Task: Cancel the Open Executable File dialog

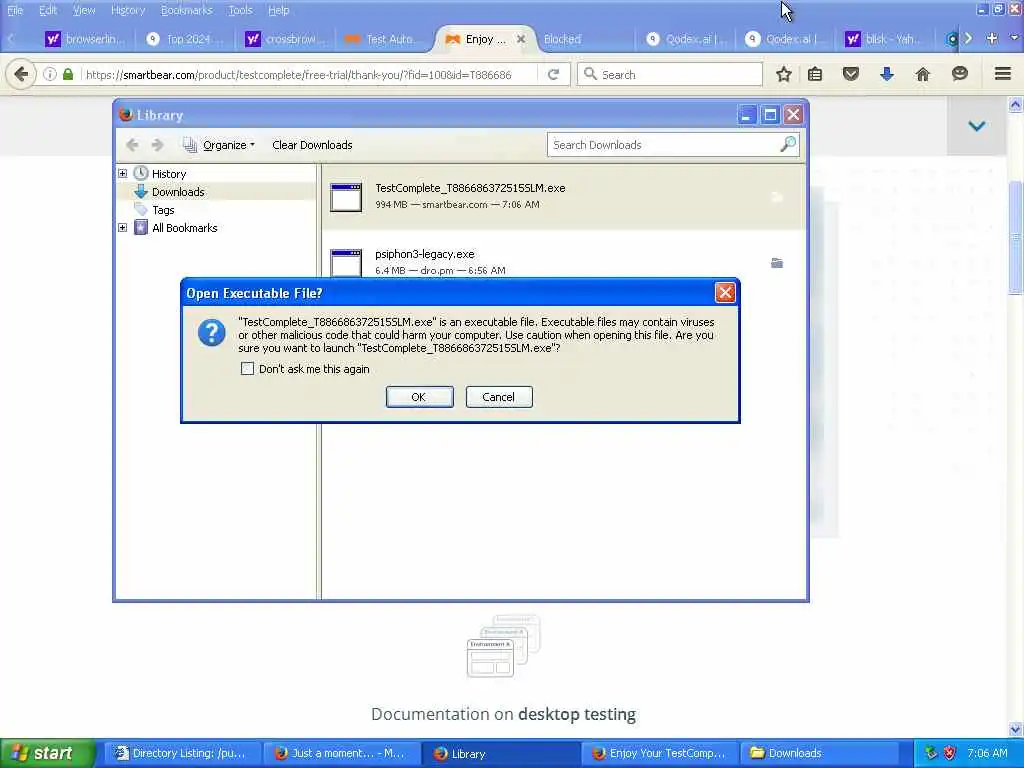Action: (x=499, y=397)
